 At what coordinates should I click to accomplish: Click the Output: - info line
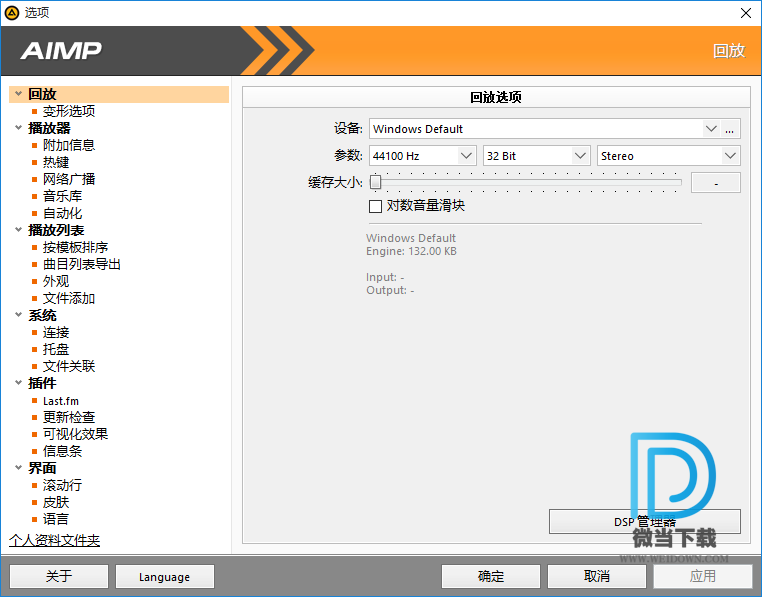tap(390, 290)
